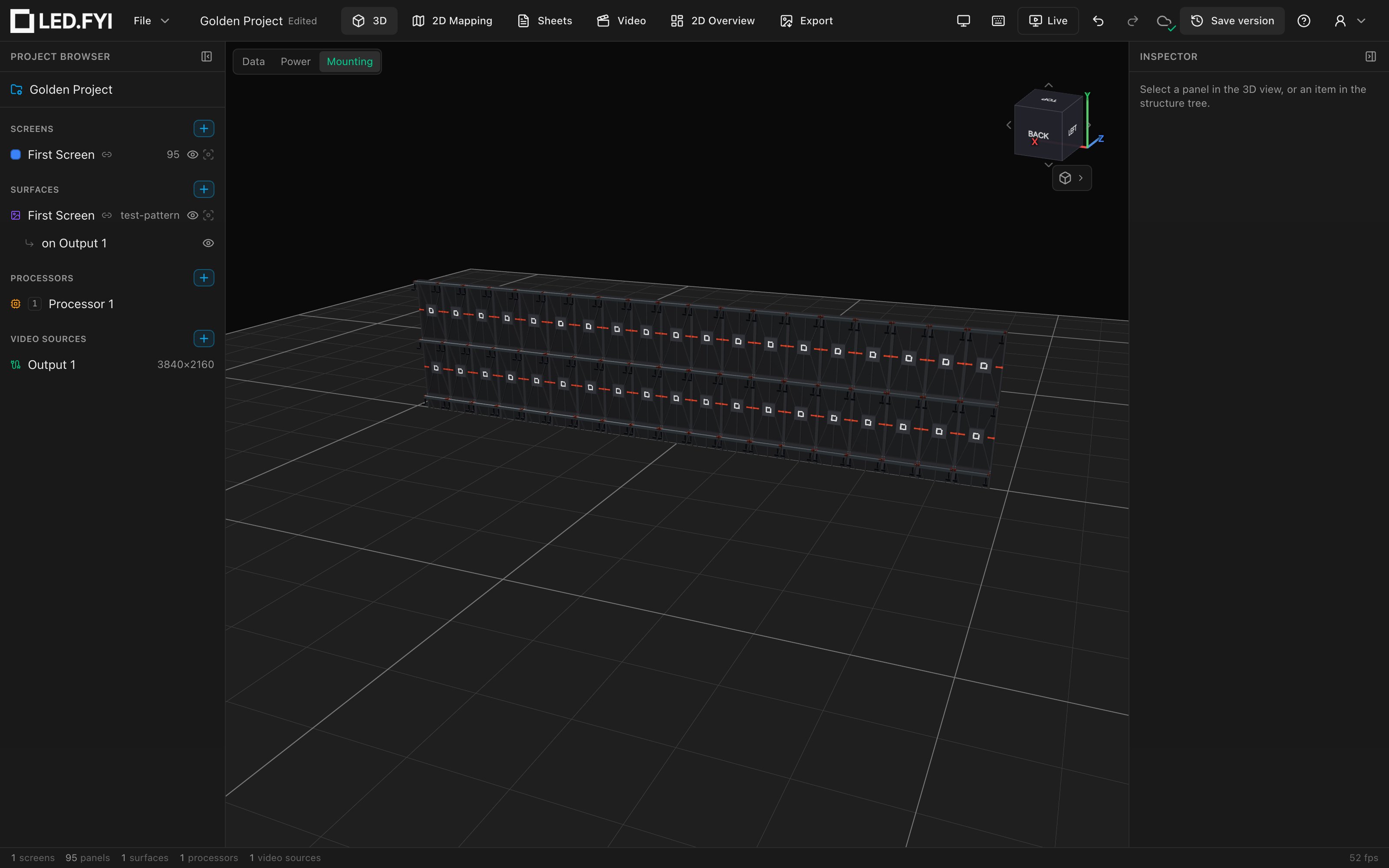This screenshot has height=868, width=1389.
Task: Open keyboard shortcuts icon
Action: point(998,21)
